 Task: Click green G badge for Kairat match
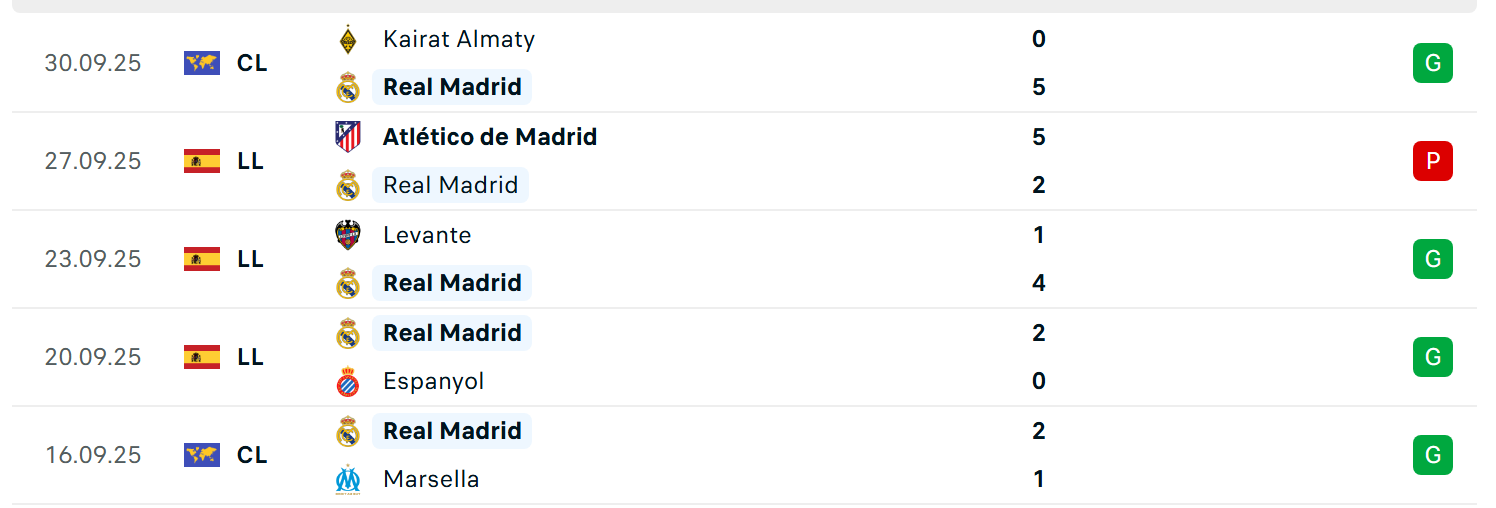pyautogui.click(x=1432, y=63)
